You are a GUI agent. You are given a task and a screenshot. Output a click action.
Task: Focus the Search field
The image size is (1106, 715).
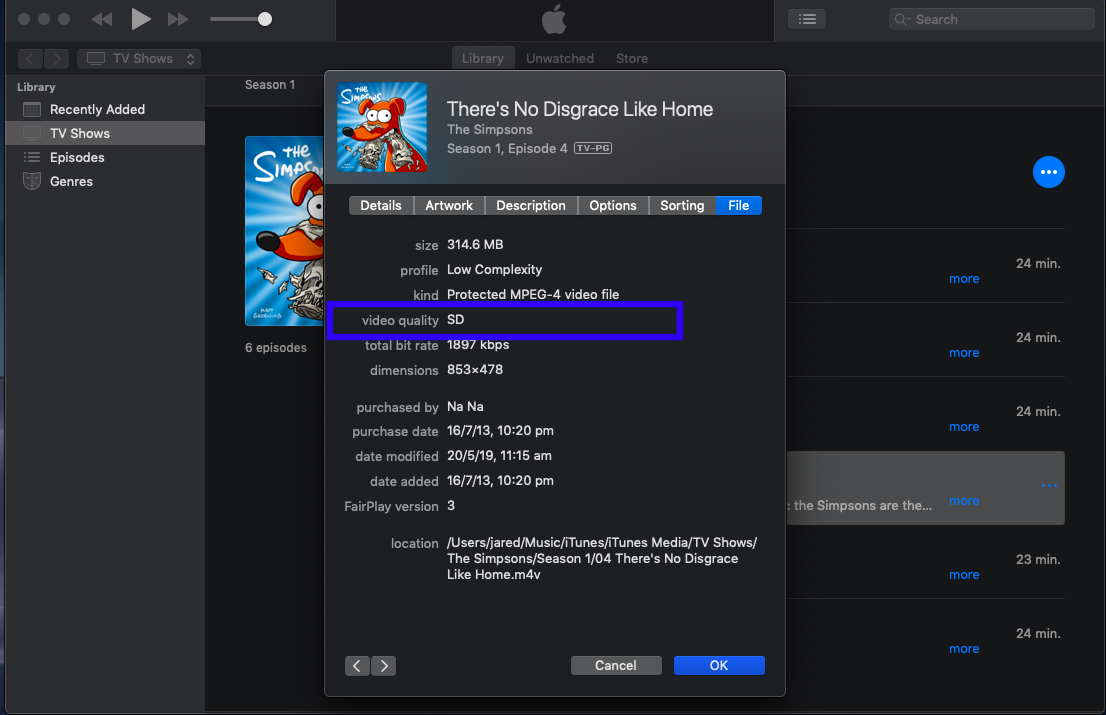992,19
